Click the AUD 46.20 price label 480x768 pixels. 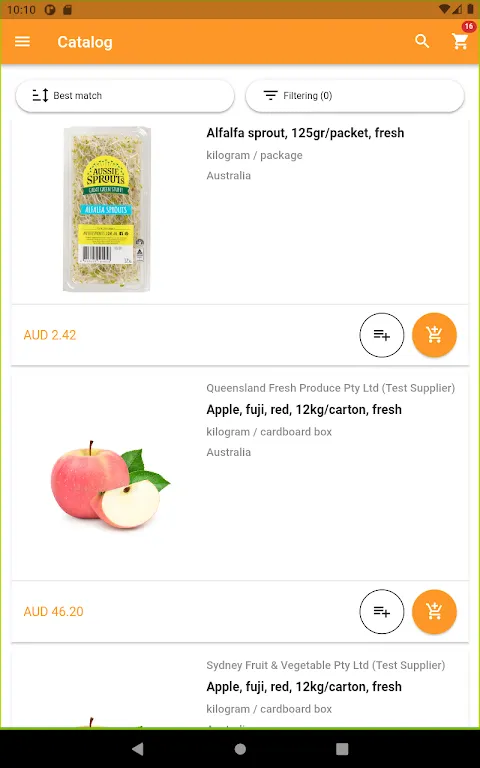click(x=53, y=612)
